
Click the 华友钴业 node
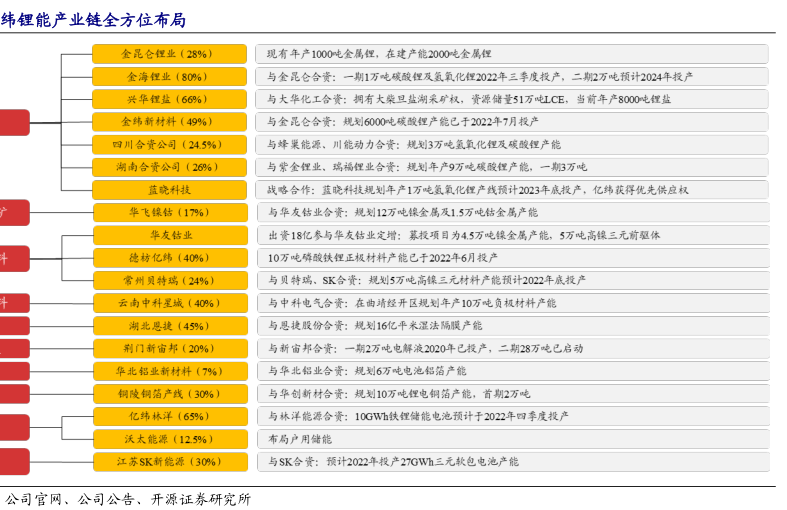169,235
